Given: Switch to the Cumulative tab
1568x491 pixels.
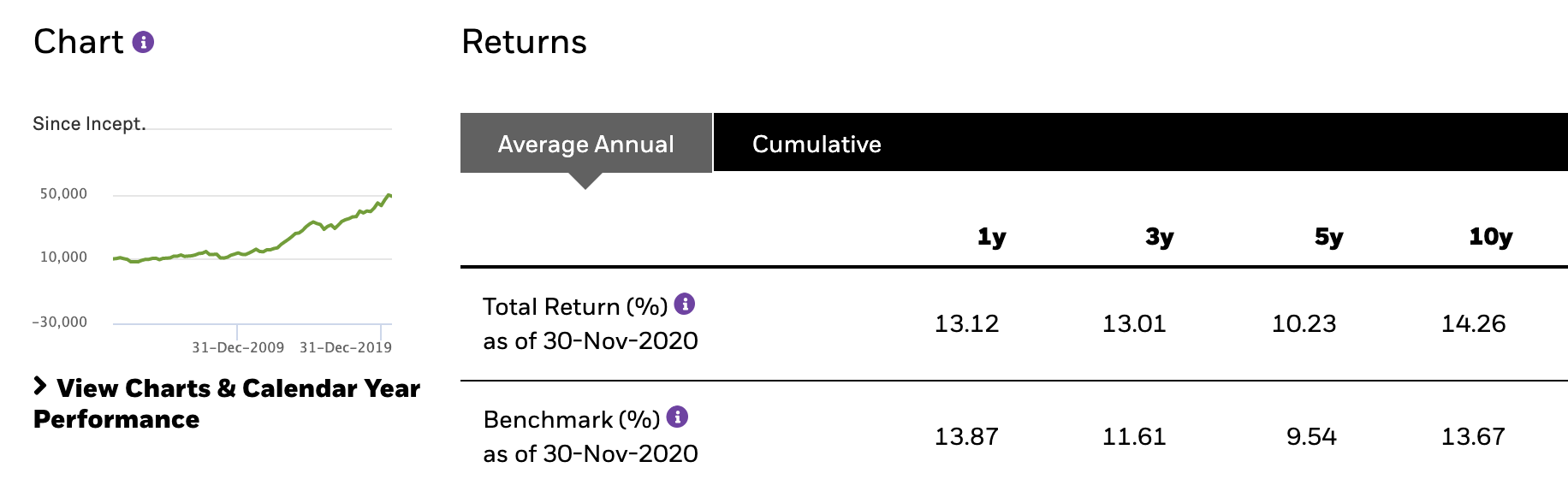Looking at the screenshot, I should [817, 144].
